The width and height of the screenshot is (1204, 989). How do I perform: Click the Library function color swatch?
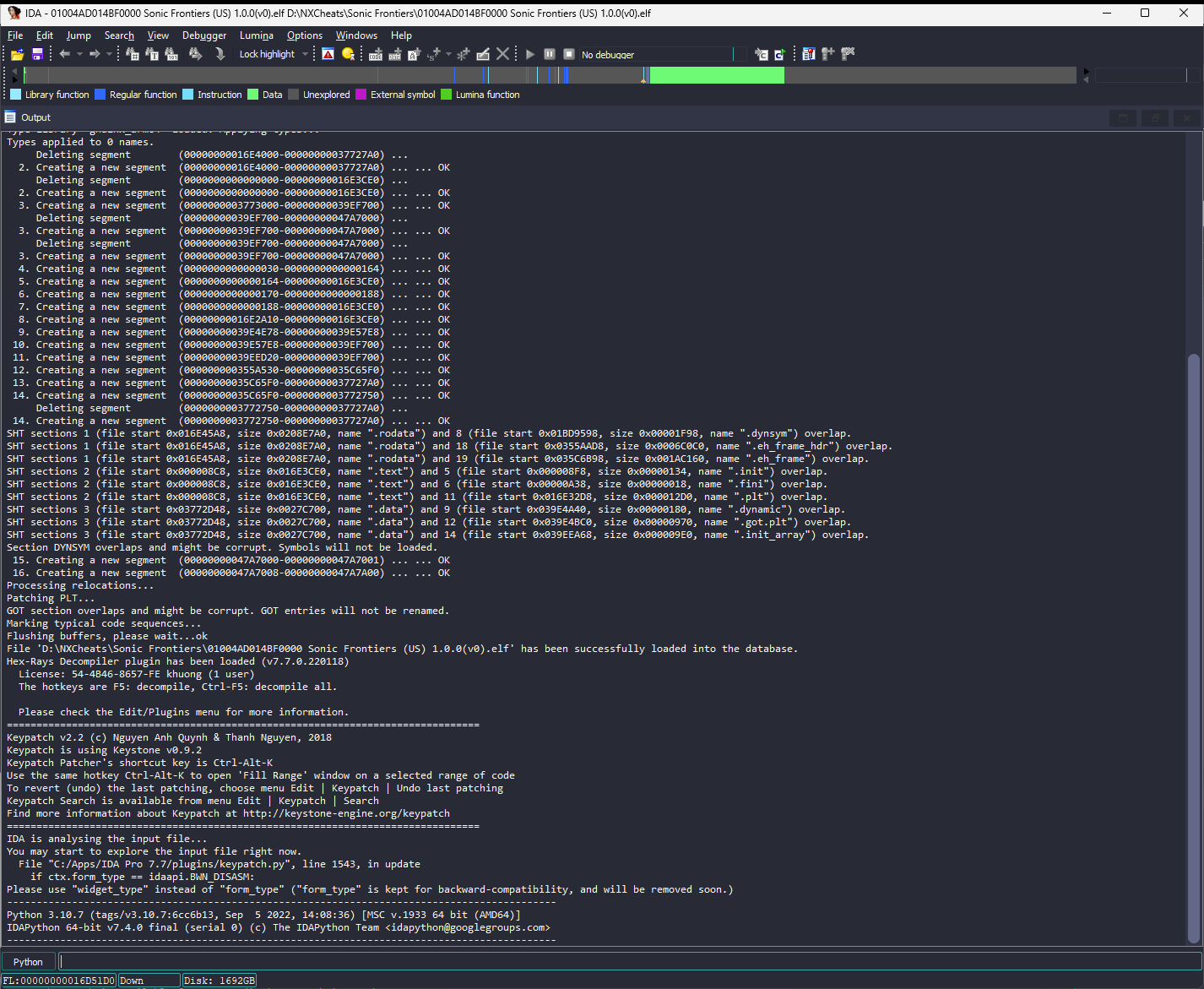point(15,95)
